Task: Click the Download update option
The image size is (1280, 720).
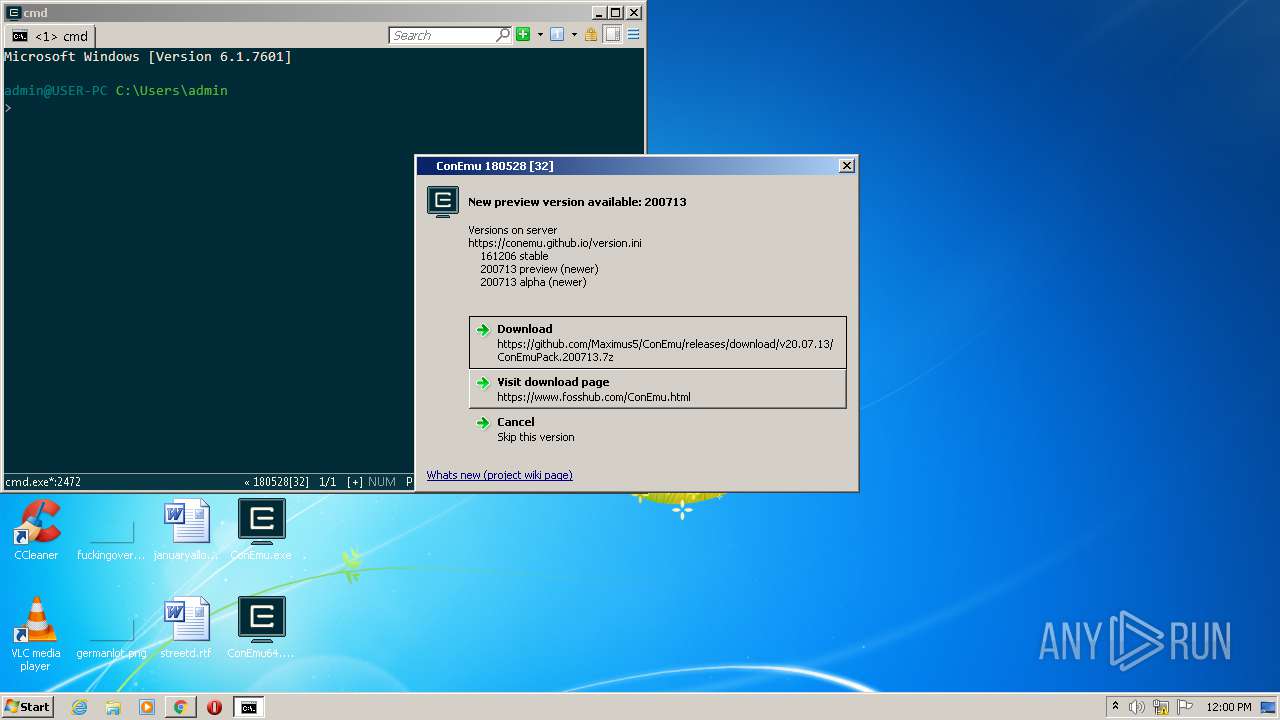Action: click(658, 342)
